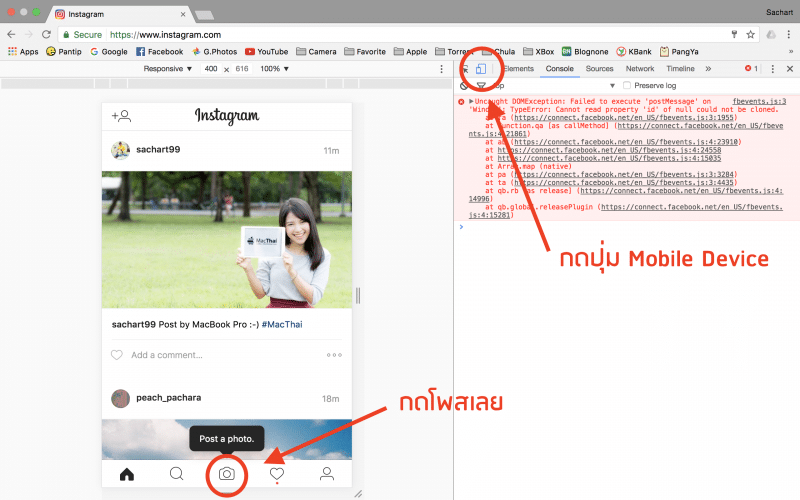
Task: Expand the Uncaught DOMException error
Action: click(471, 102)
